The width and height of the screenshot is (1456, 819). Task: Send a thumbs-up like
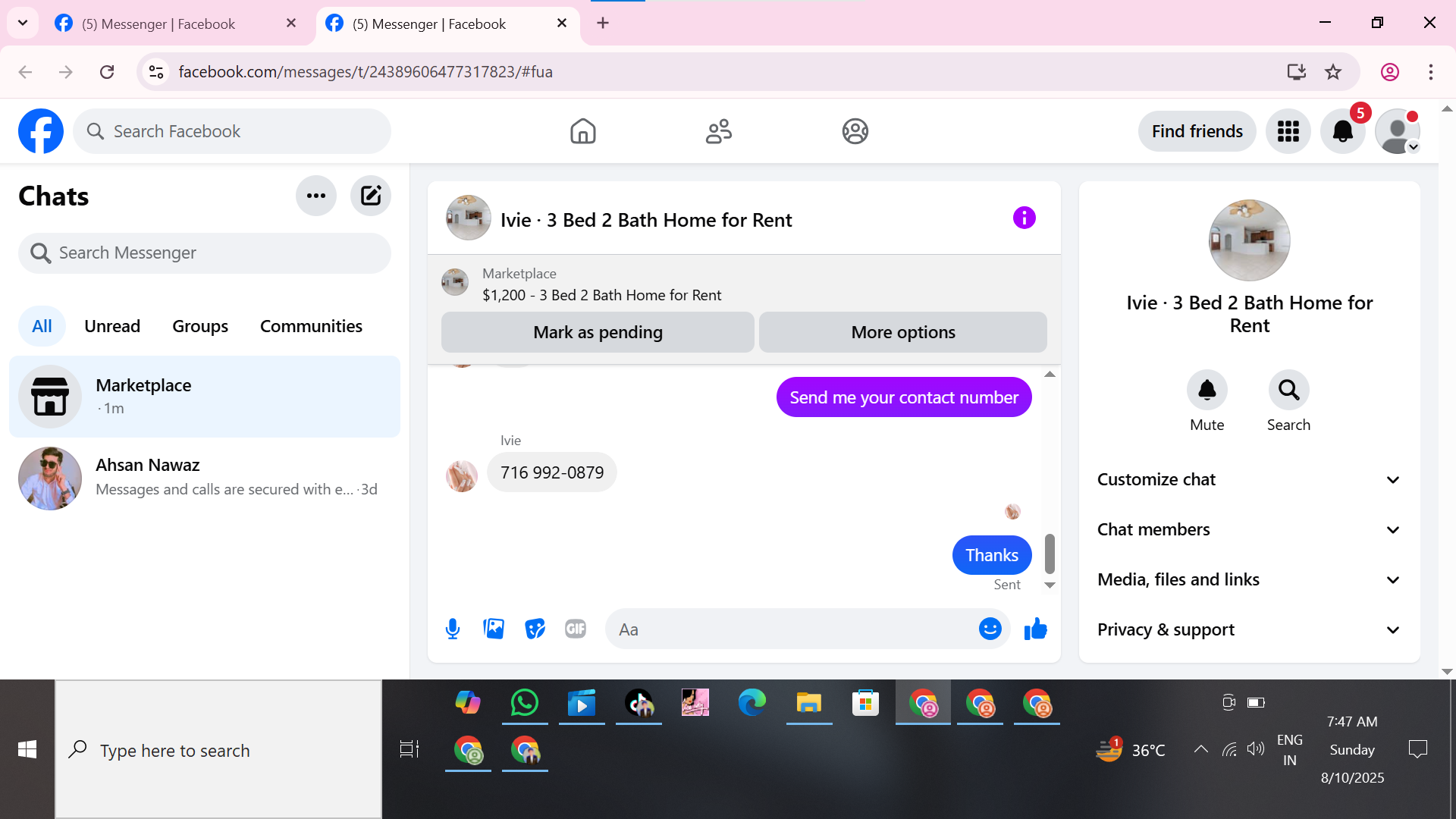tap(1035, 629)
